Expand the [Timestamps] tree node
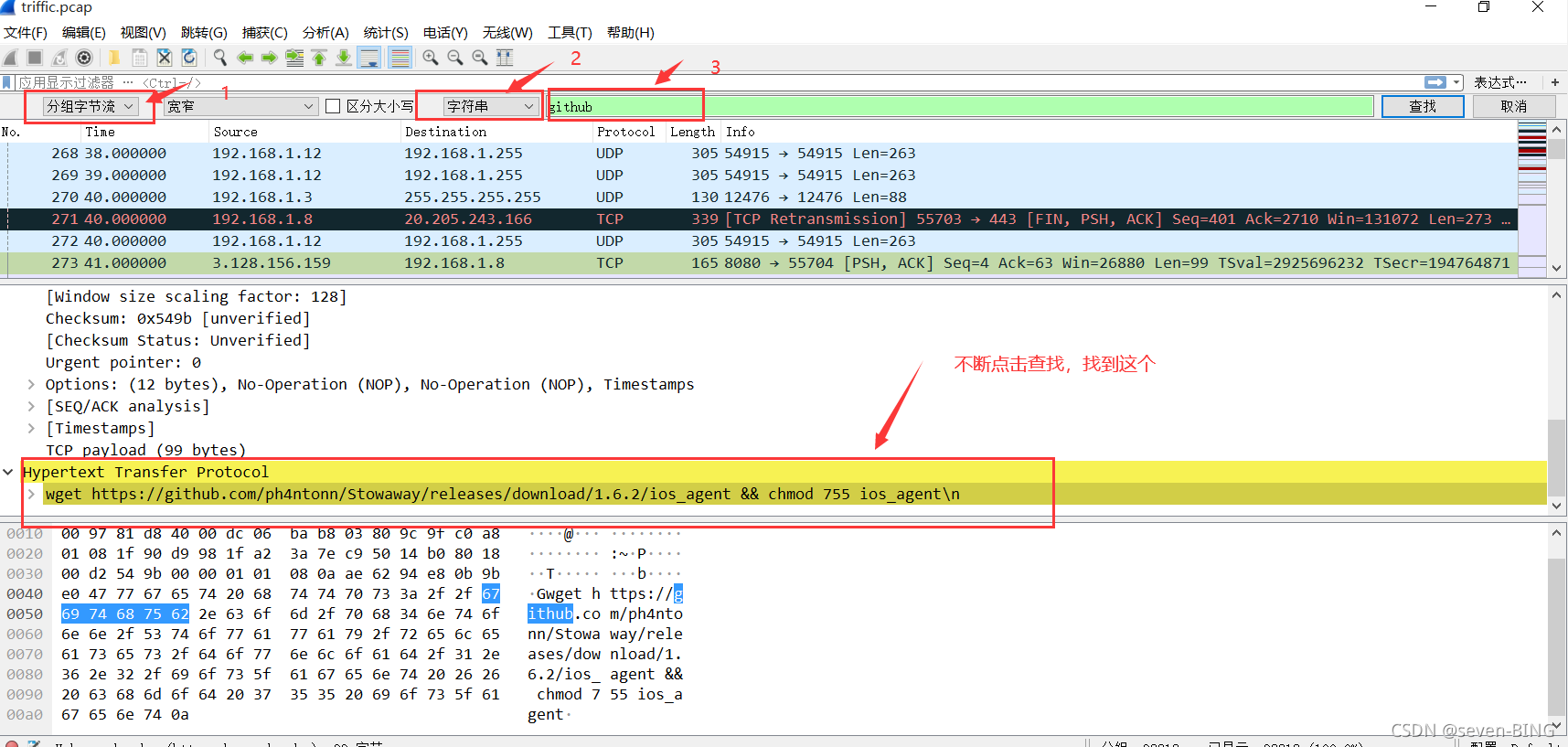The height and width of the screenshot is (747, 1568). (31, 429)
